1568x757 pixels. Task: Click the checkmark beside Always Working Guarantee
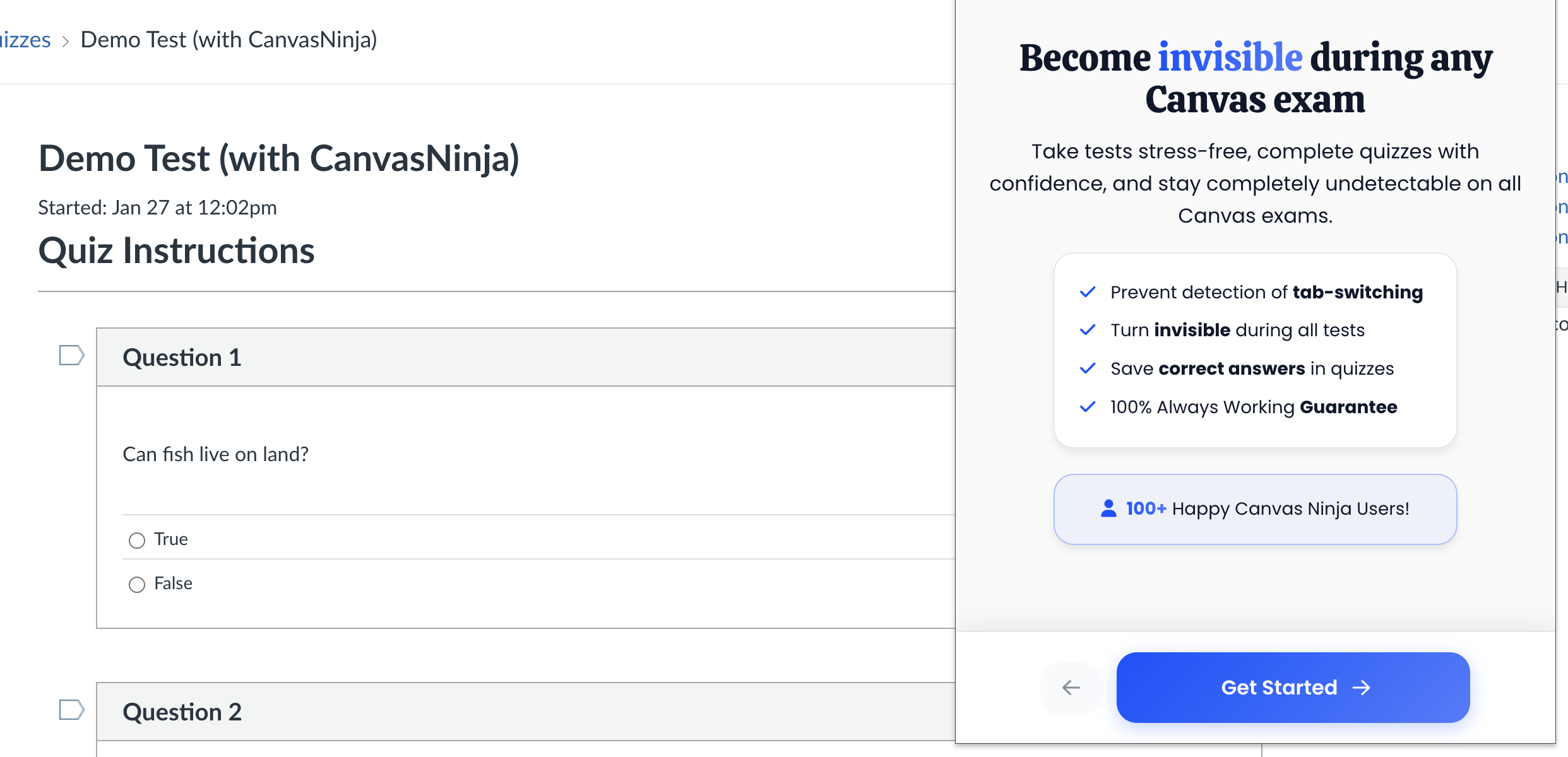coord(1088,407)
